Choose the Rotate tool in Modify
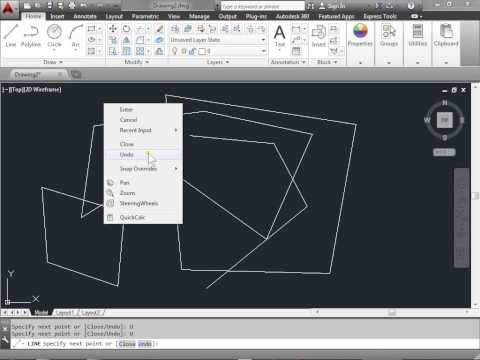Screen dimensions: 480x360 [x=126, y=29]
